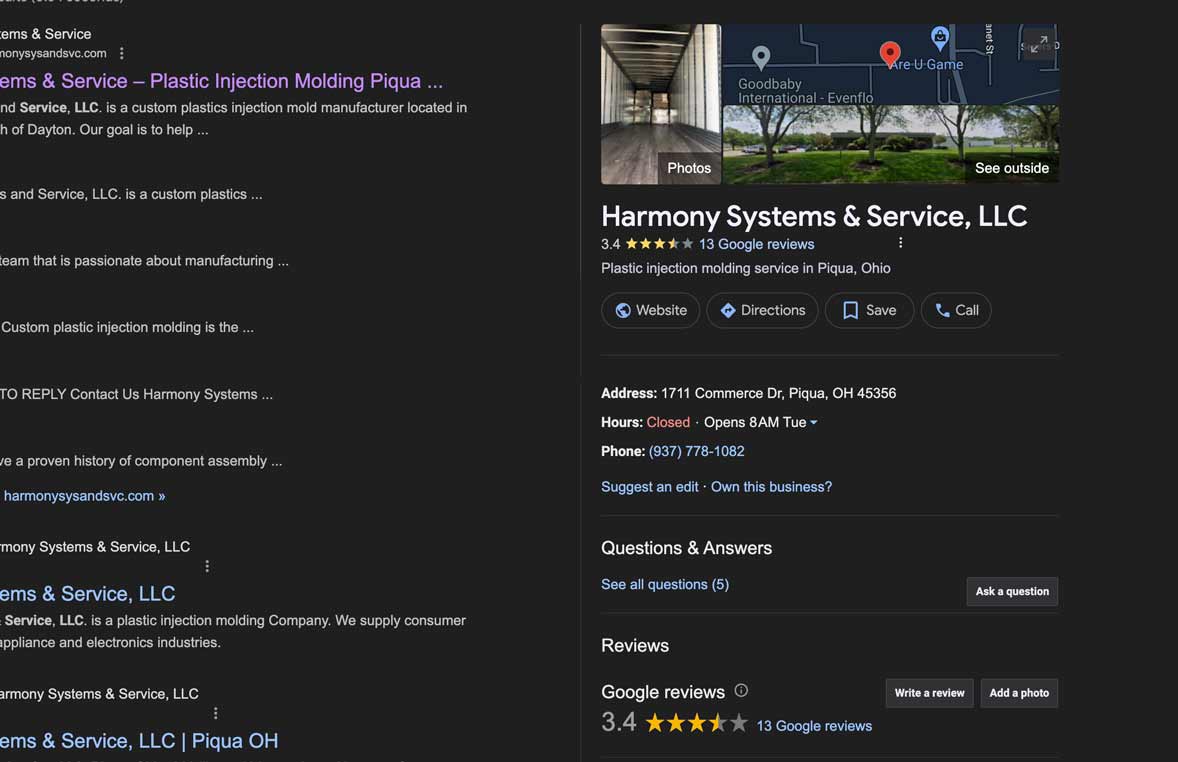Viewport: 1178px width, 762px height.
Task: Click Write a review button
Action: [x=929, y=693]
